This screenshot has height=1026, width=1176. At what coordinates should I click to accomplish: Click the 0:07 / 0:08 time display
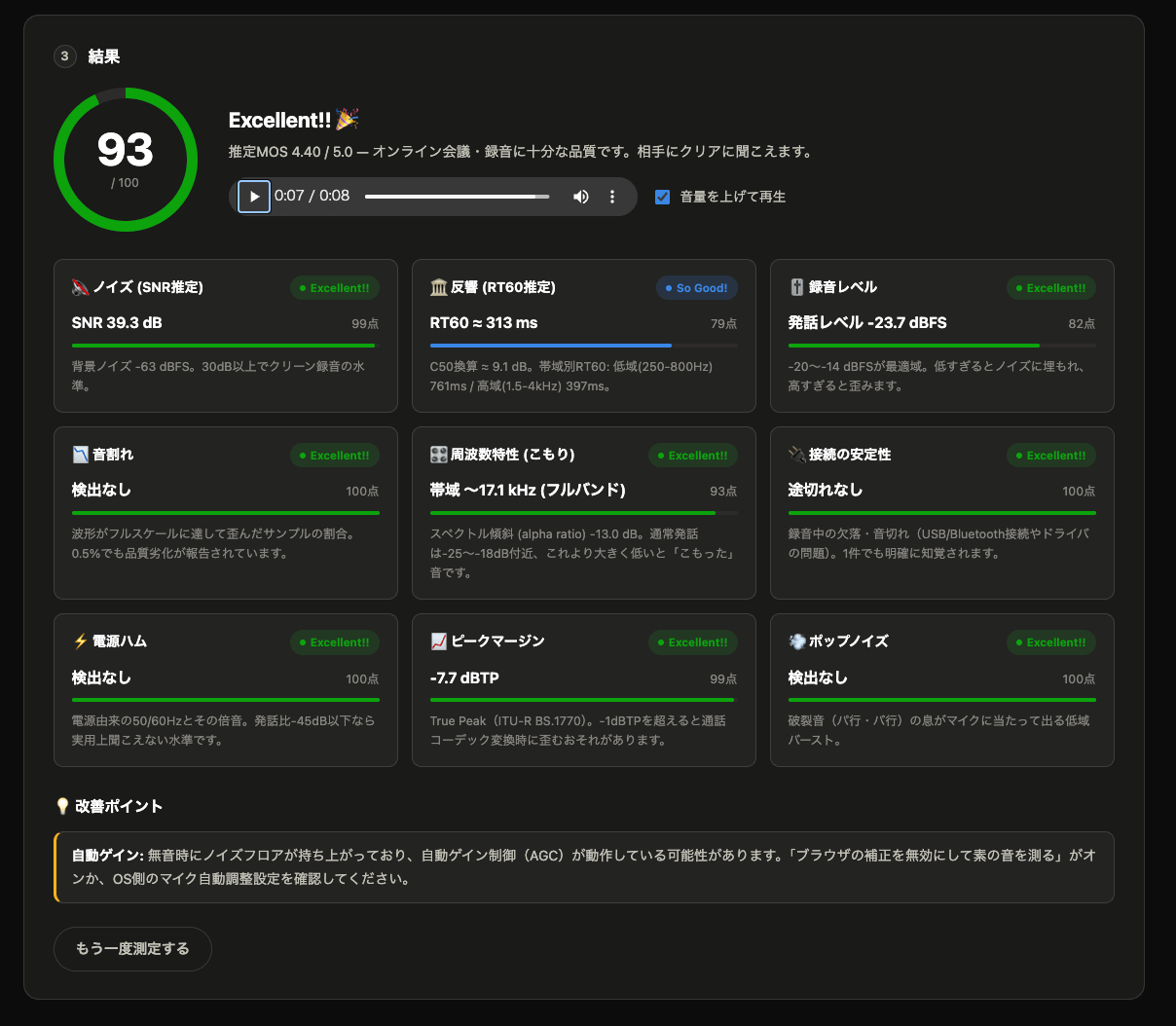312,196
